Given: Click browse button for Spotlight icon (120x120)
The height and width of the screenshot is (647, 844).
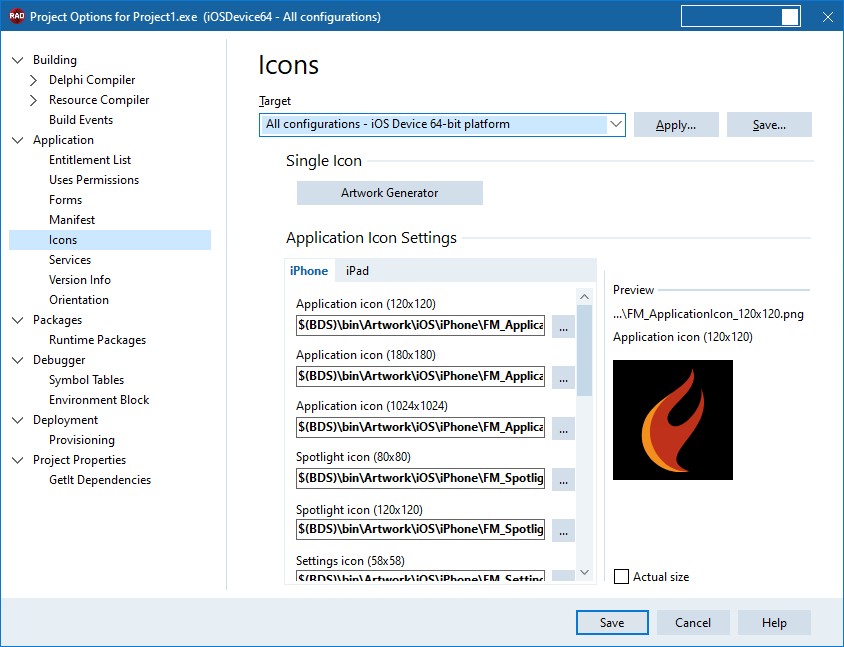Looking at the screenshot, I should point(563,530).
